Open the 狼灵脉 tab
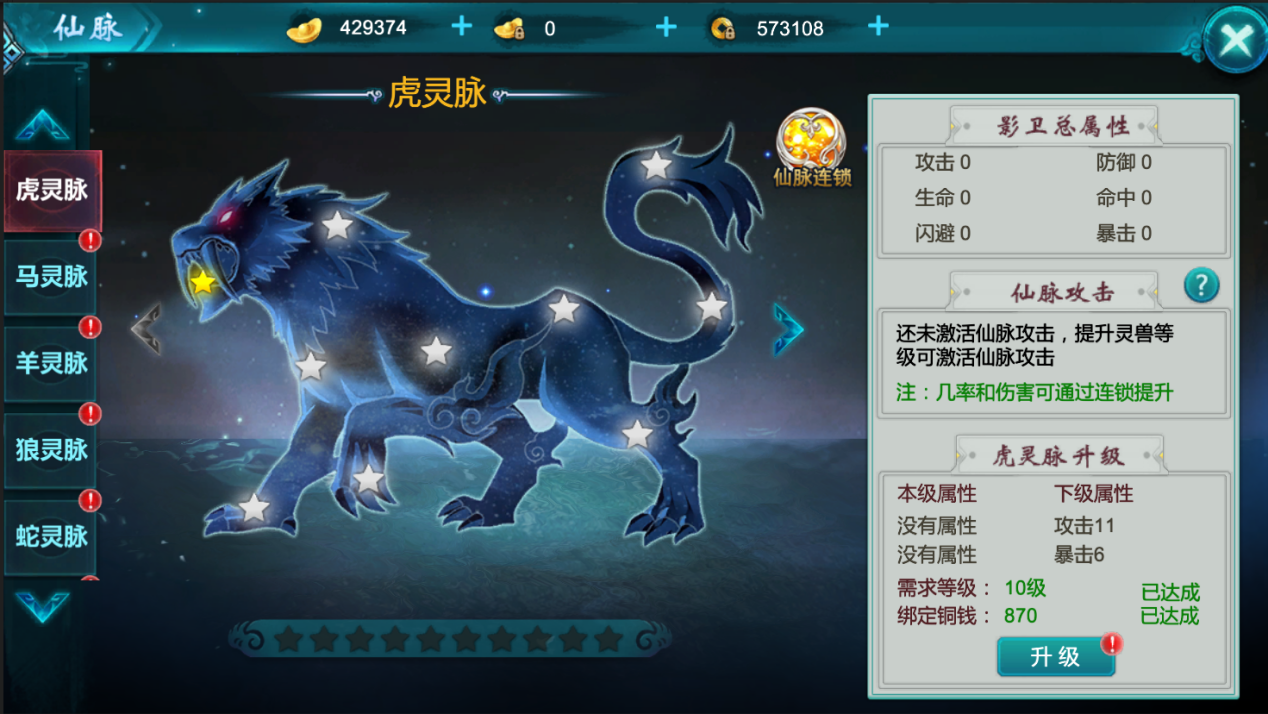Viewport: 1268px width, 714px height. [x=51, y=451]
